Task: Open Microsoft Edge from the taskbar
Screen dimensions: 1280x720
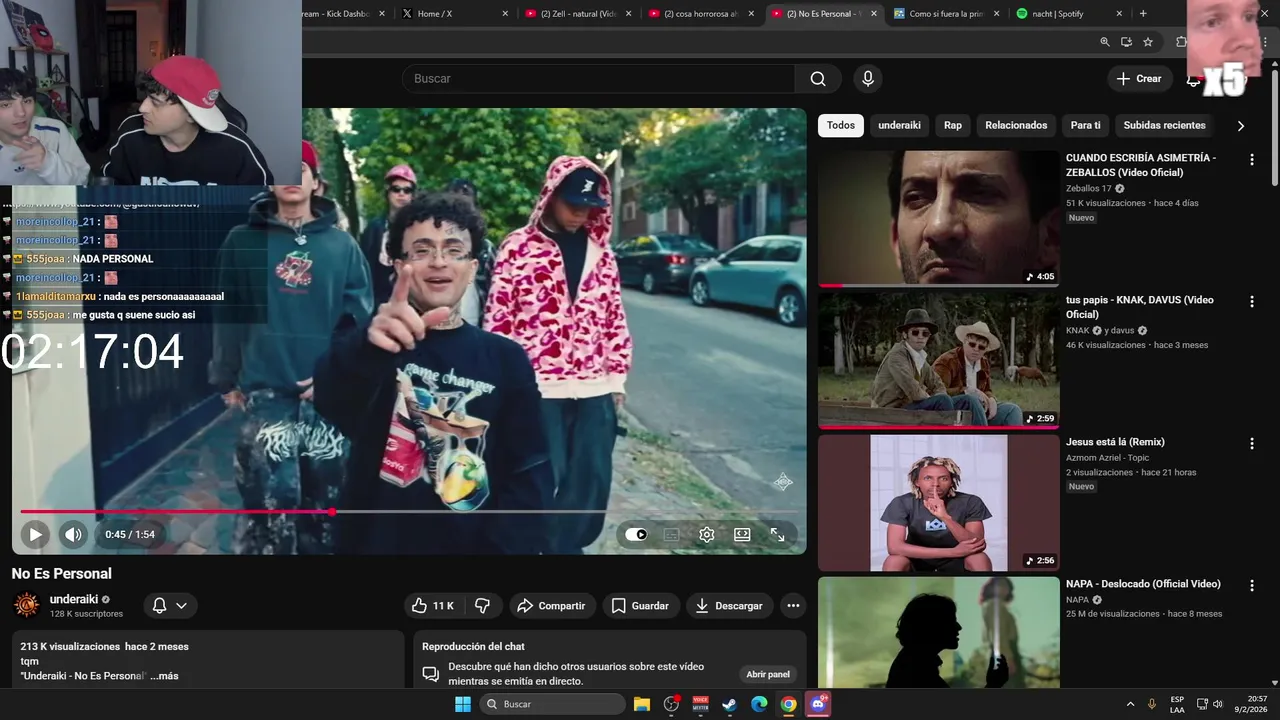Action: coord(759,704)
